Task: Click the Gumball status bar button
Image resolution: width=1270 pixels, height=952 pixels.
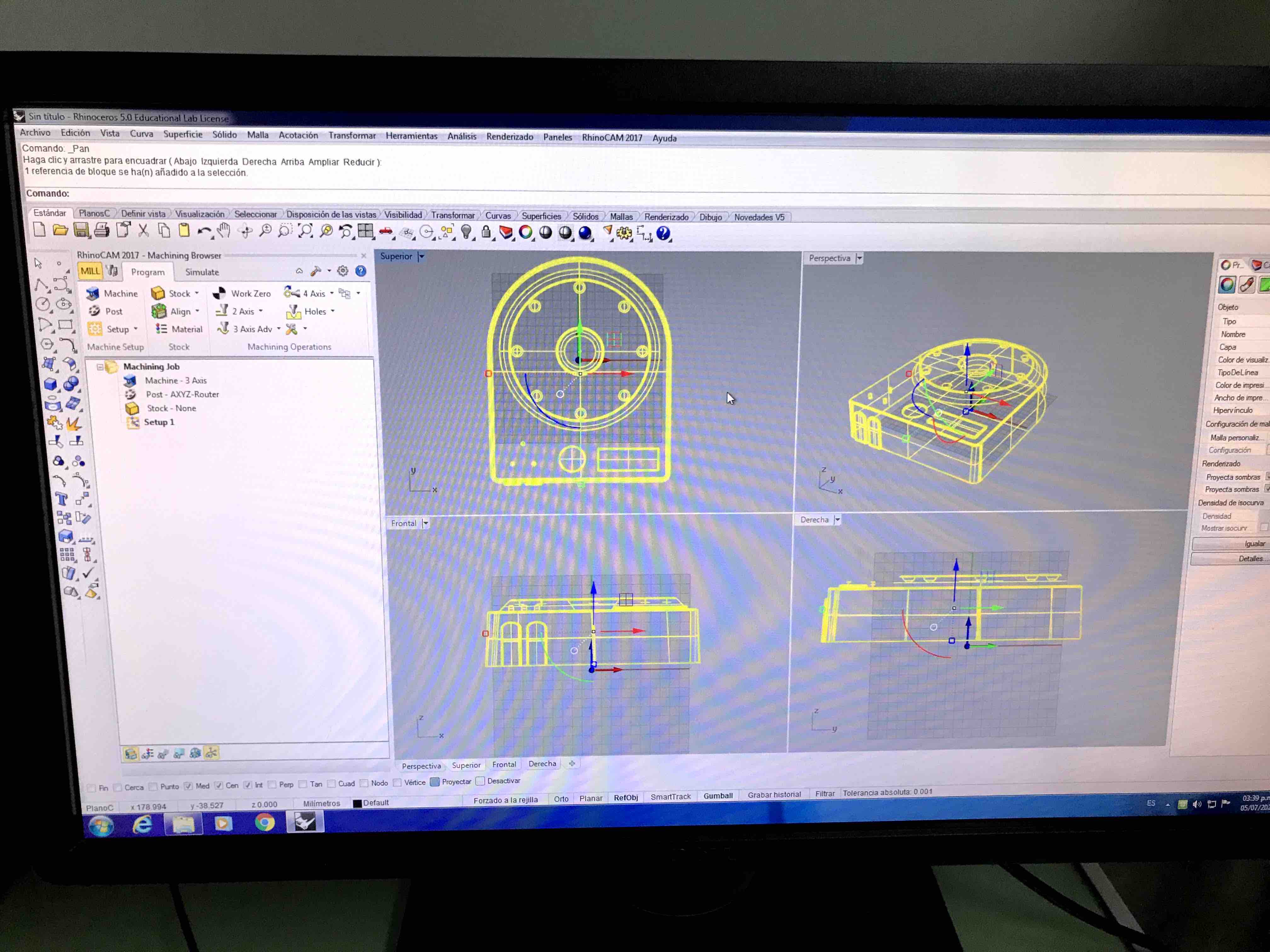Action: coord(718,795)
